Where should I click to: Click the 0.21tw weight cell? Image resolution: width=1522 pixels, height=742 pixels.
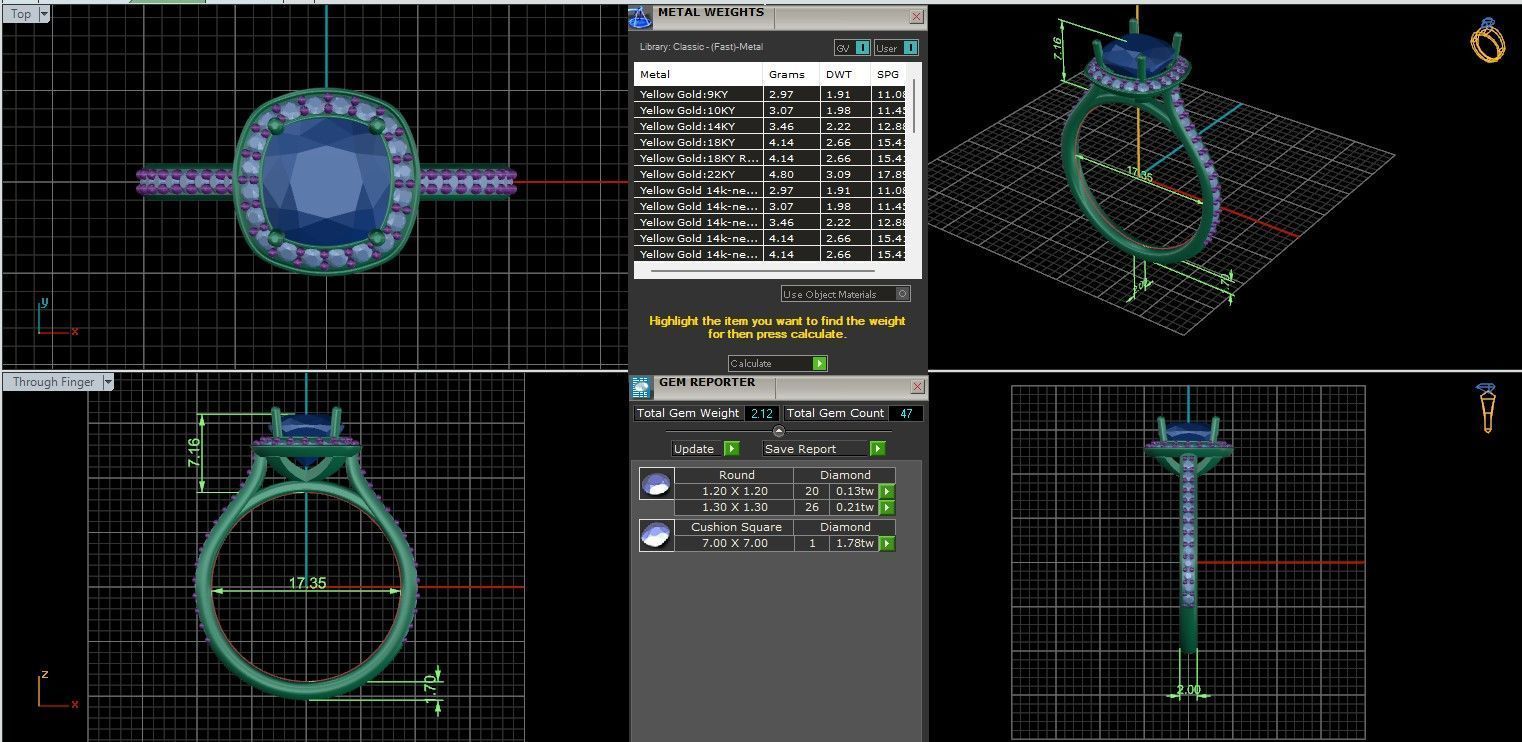(x=854, y=507)
